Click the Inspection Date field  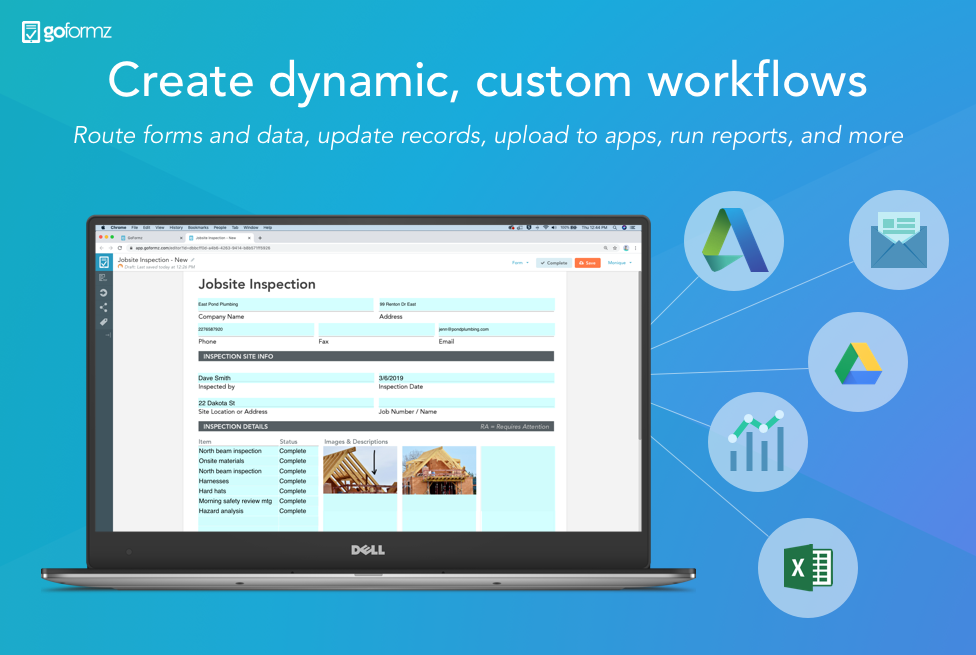tap(466, 378)
